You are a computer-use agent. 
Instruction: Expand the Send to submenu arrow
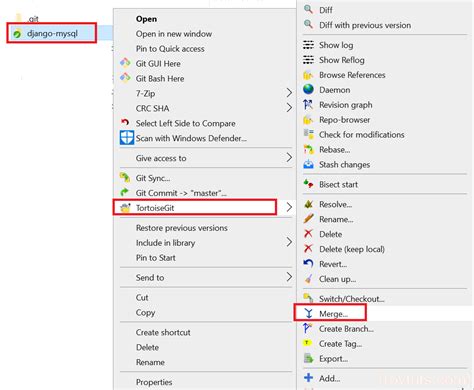click(x=289, y=277)
